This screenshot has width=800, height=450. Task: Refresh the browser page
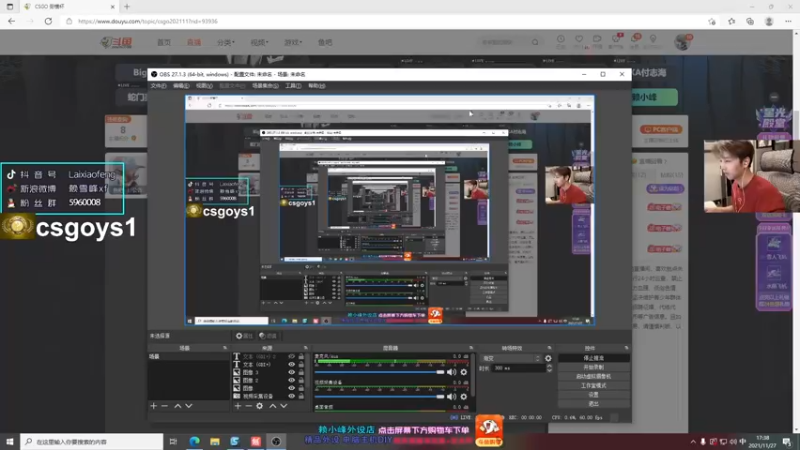pos(48,21)
